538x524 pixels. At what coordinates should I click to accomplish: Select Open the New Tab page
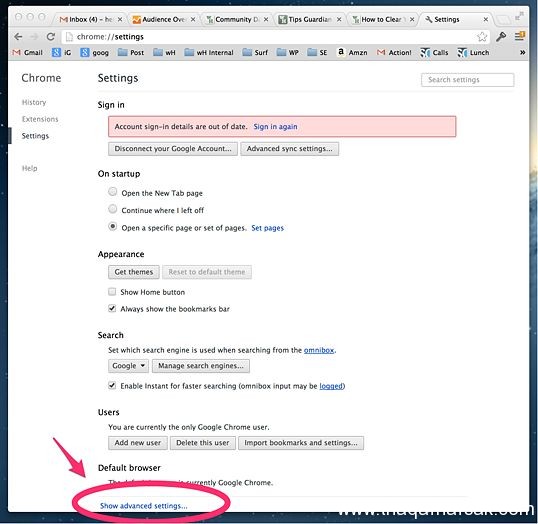coord(113,191)
